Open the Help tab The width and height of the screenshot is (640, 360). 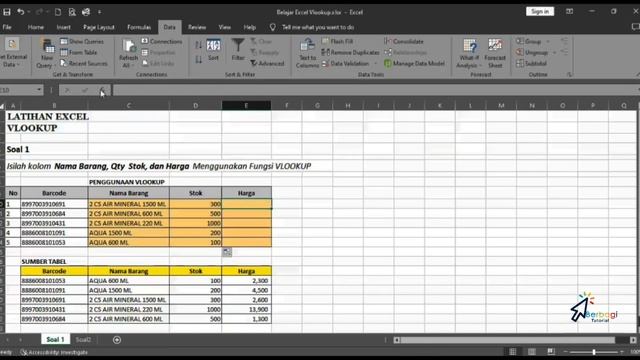tap(249, 27)
